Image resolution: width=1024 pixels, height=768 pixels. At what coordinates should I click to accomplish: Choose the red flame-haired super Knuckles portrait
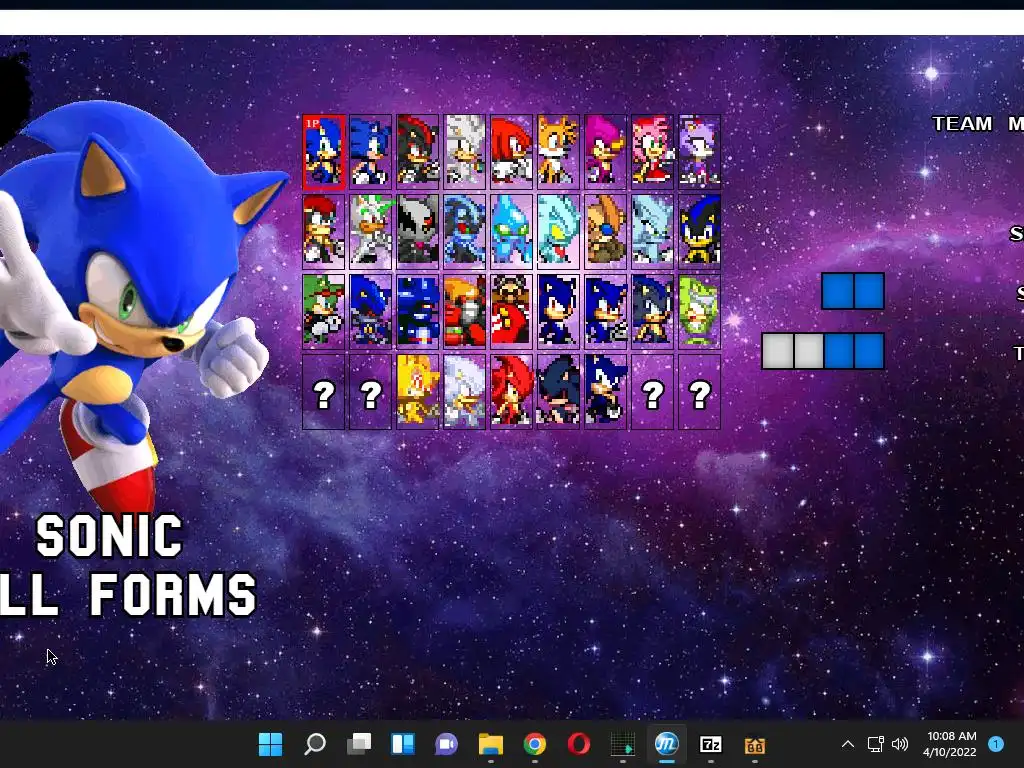511,391
